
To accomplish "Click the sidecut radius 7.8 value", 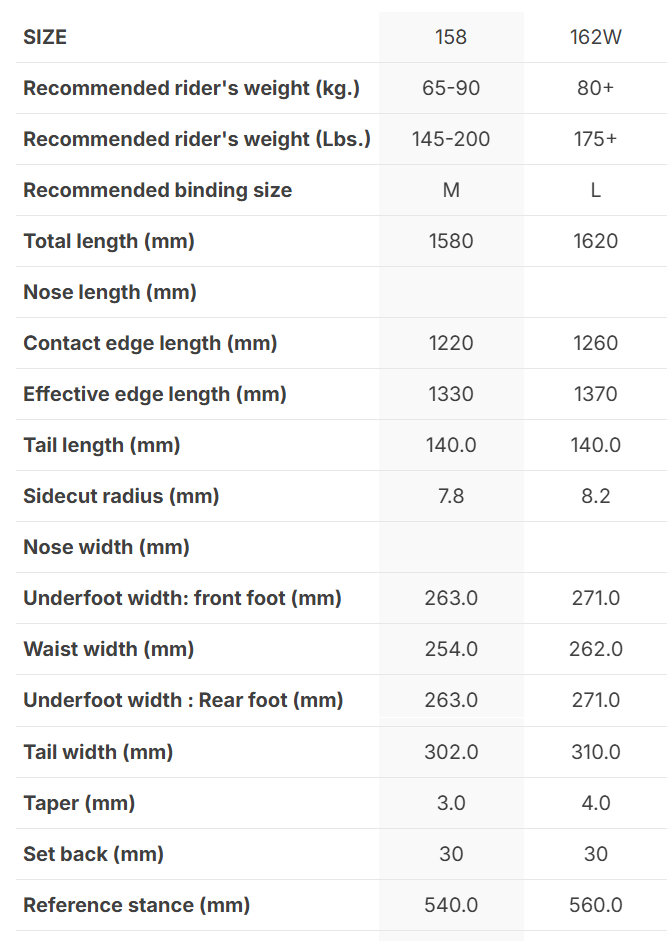I will pos(451,496).
